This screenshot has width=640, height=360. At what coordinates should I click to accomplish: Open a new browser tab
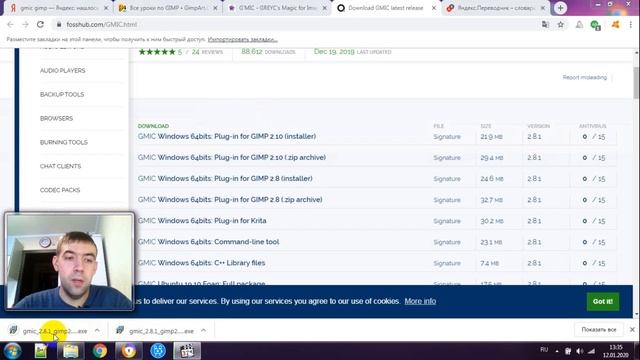pyautogui.click(x=560, y=8)
